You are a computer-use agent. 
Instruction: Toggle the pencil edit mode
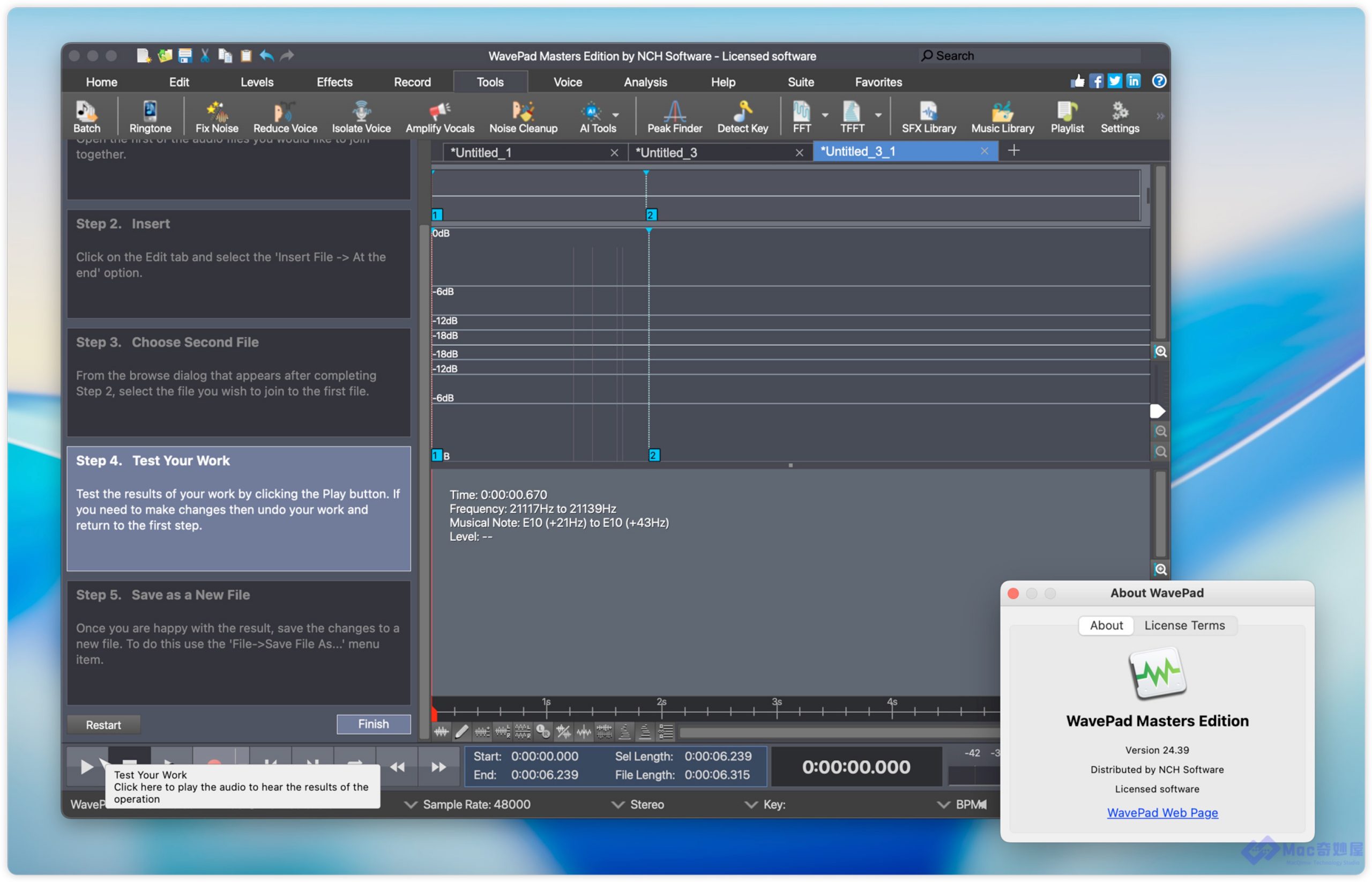(x=461, y=731)
